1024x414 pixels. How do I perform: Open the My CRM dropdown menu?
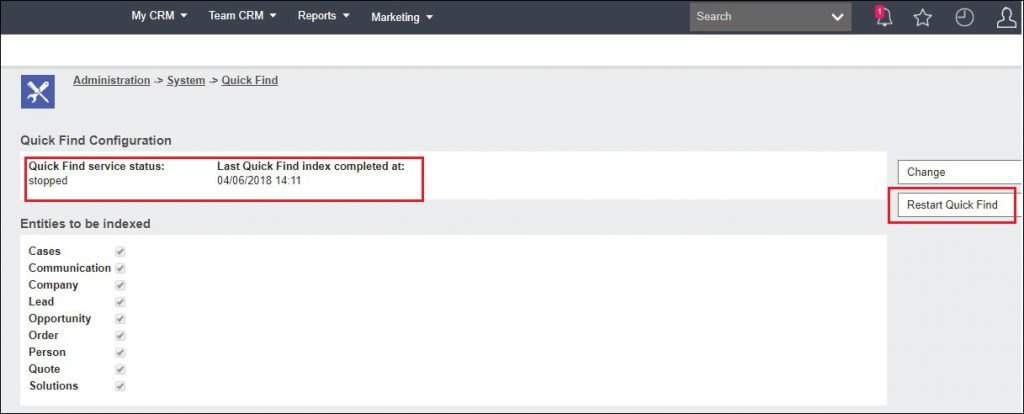click(x=159, y=16)
